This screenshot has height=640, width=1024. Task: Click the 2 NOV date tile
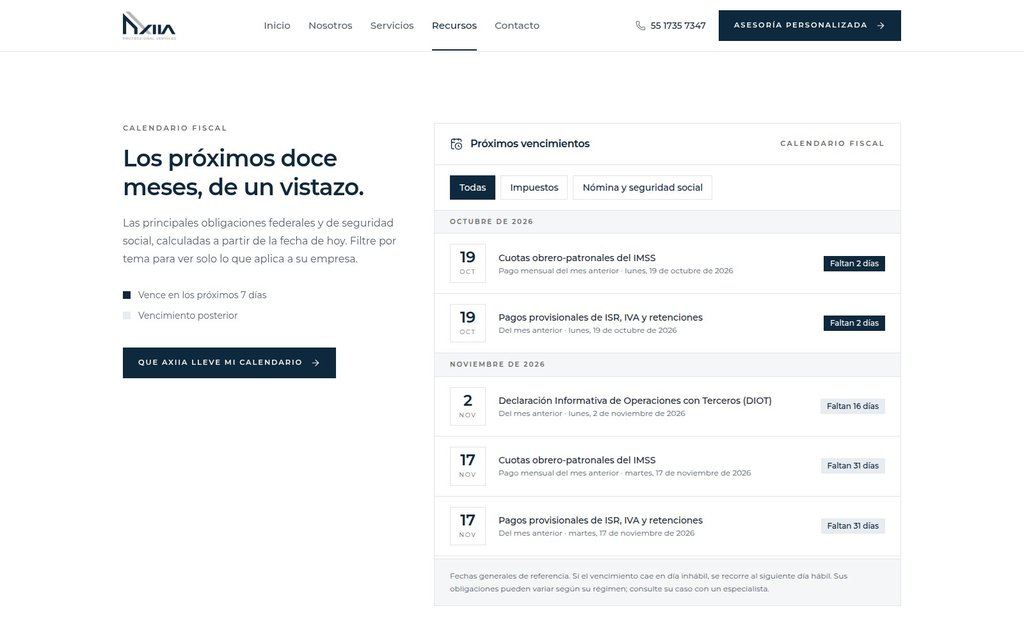click(x=468, y=406)
